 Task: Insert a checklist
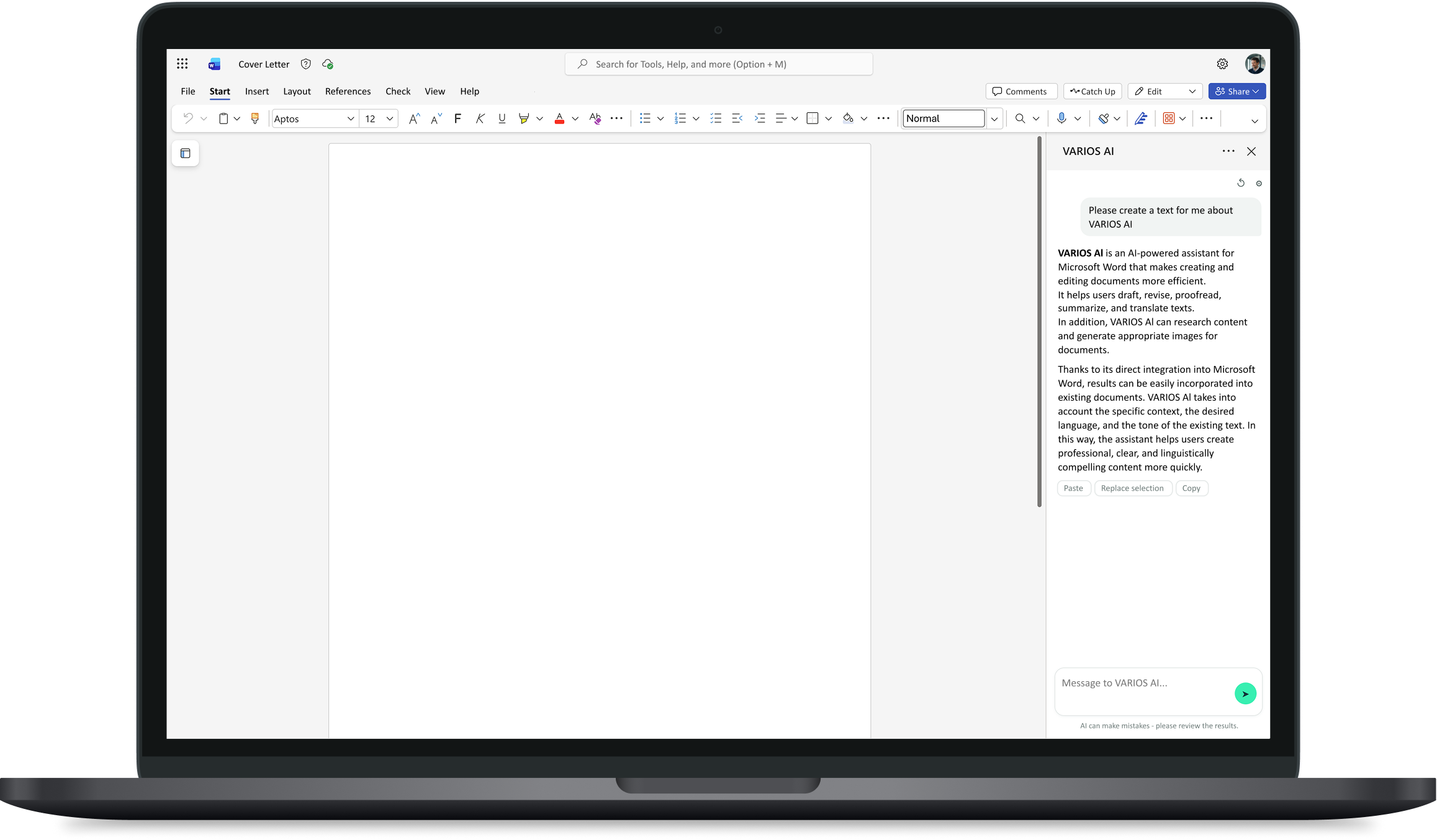716,118
